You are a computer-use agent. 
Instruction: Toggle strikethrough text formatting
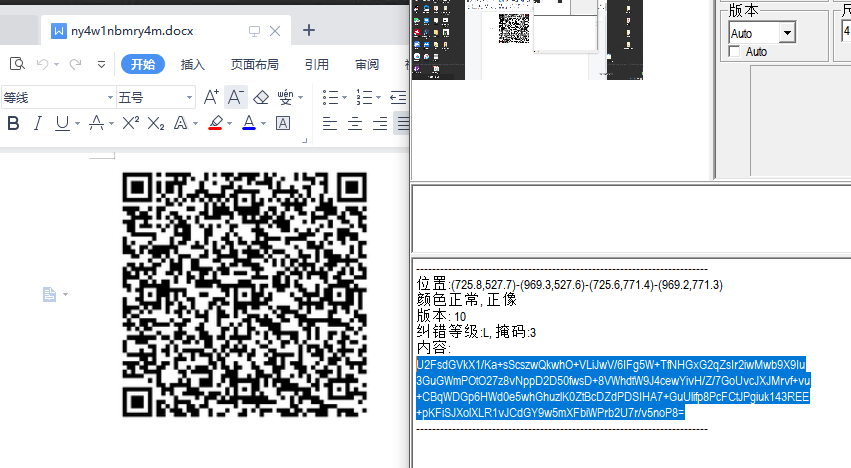pyautogui.click(x=97, y=124)
